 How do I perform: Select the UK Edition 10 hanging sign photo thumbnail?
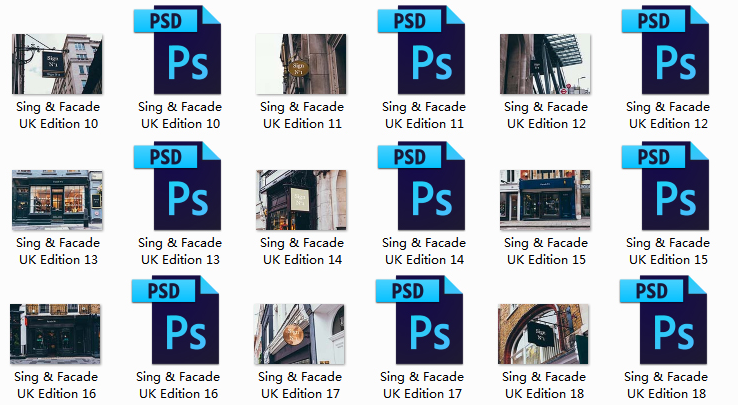[x=57, y=64]
